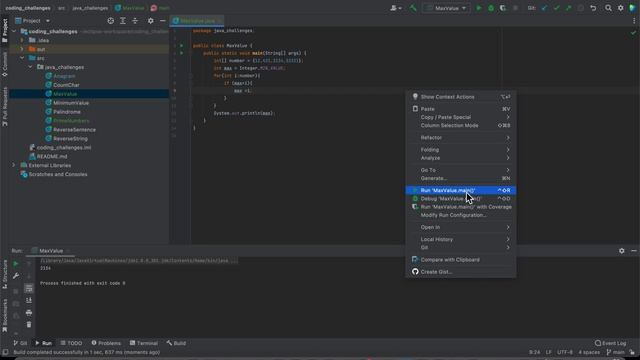Click the Build project hammer icon
This screenshot has width=640, height=360.
point(413,8)
